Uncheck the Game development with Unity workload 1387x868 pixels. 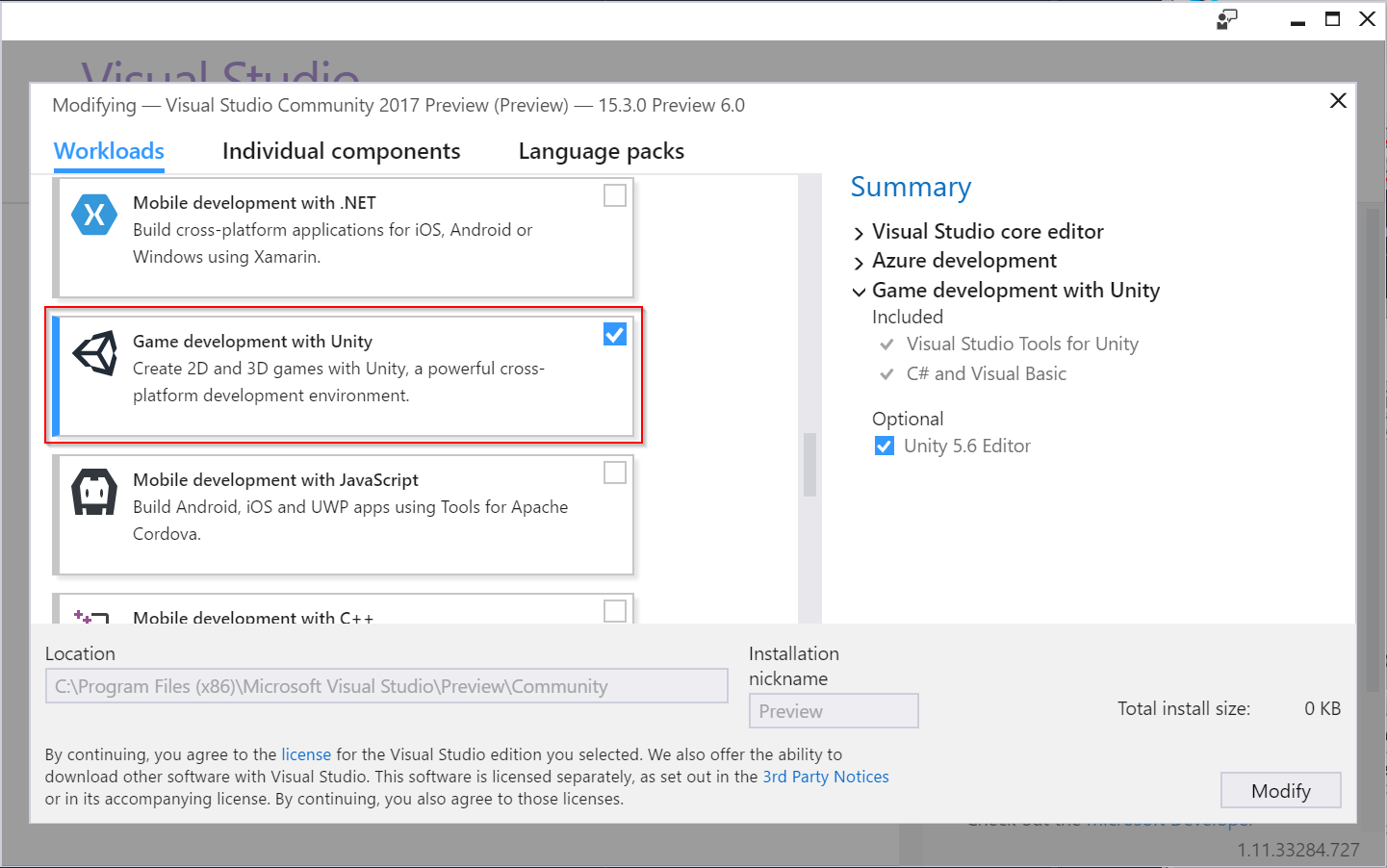click(614, 334)
